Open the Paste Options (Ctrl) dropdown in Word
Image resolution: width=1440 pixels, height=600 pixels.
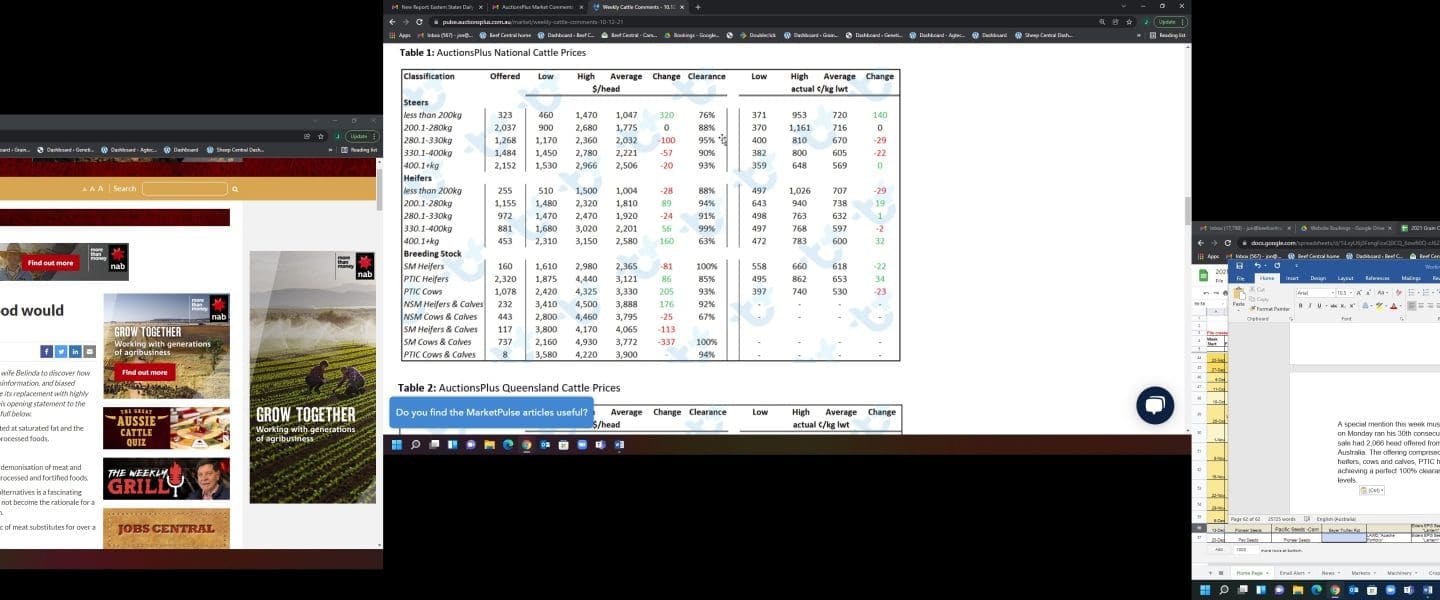coord(1371,490)
